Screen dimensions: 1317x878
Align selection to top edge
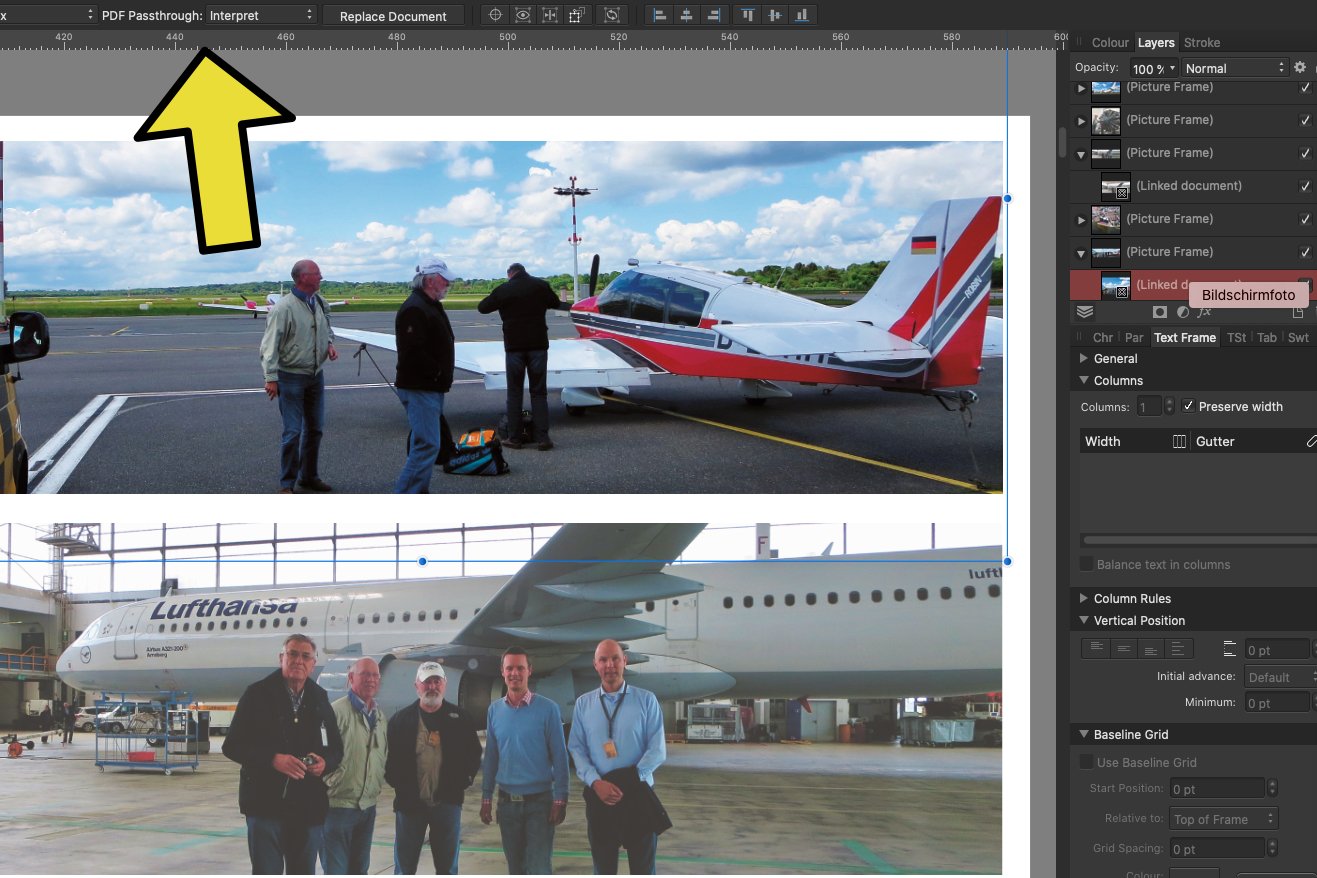point(747,15)
